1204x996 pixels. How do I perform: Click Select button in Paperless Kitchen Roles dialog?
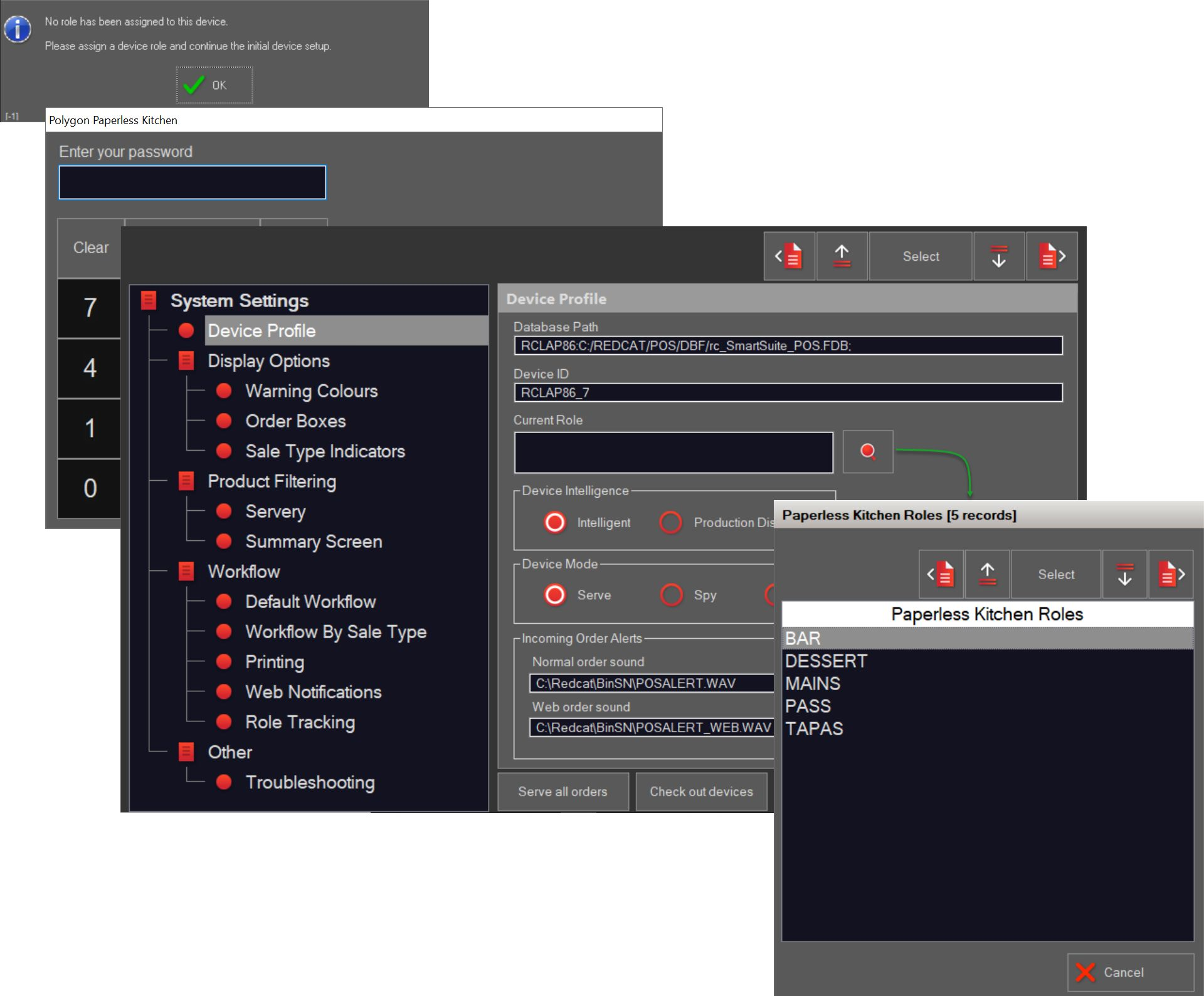coord(1056,574)
